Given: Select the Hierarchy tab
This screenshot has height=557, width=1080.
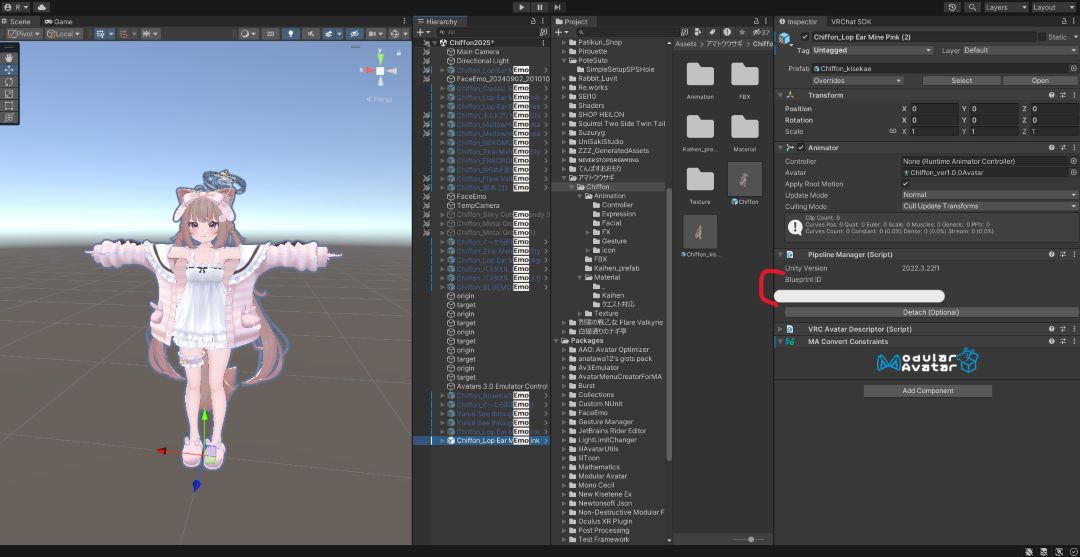Looking at the screenshot, I should click(x=437, y=22).
